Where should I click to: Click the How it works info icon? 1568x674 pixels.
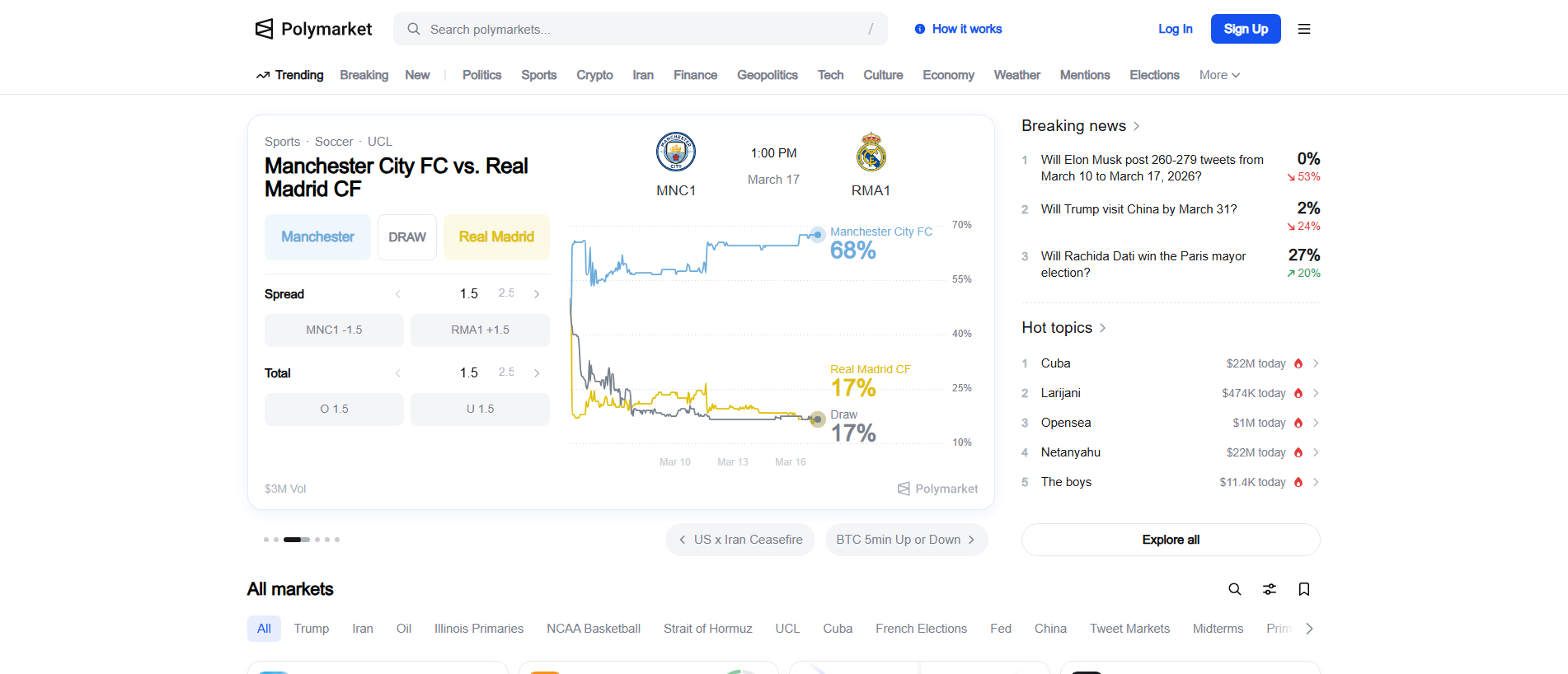pos(920,29)
